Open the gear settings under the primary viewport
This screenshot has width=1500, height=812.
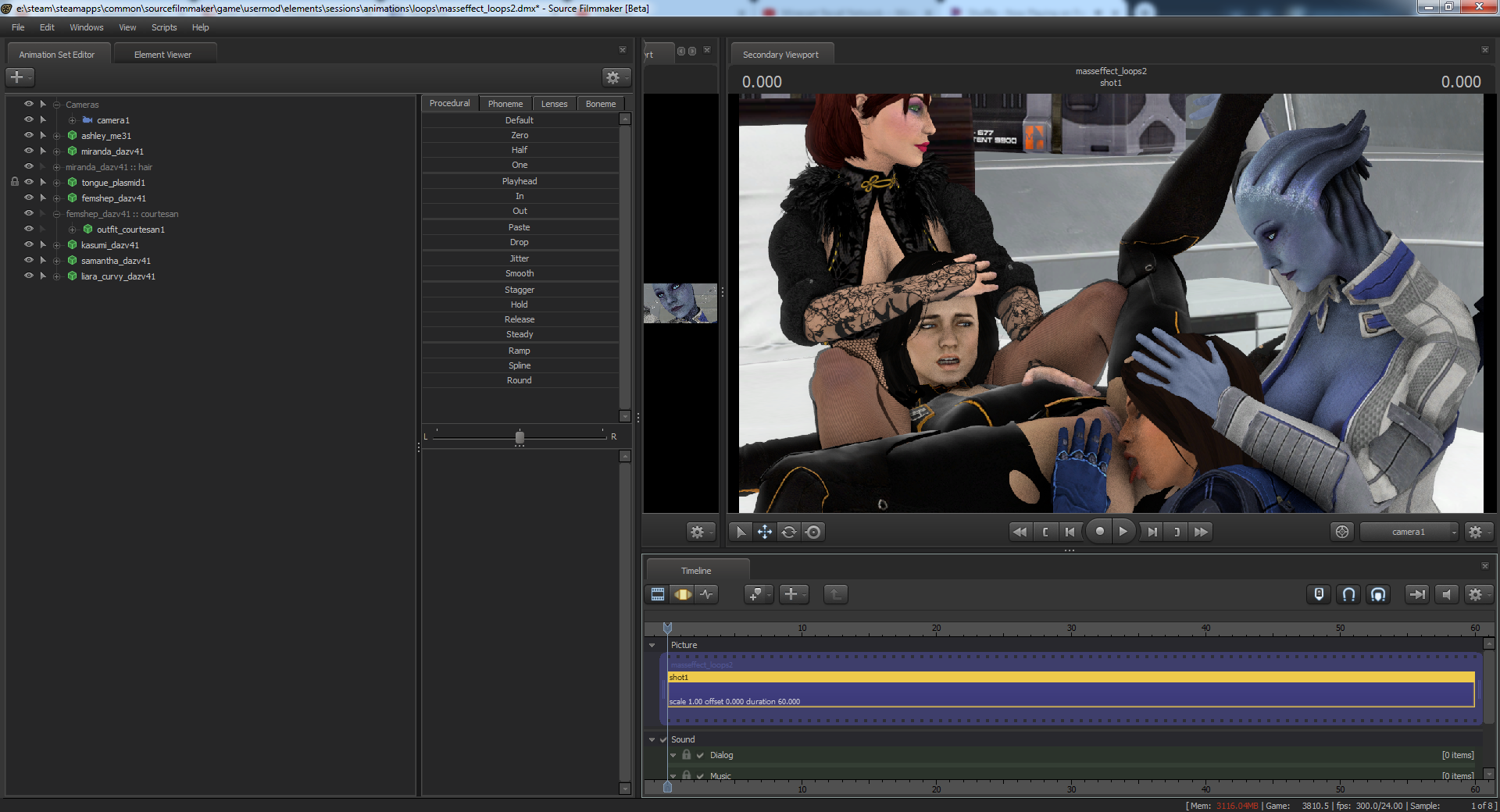[699, 532]
